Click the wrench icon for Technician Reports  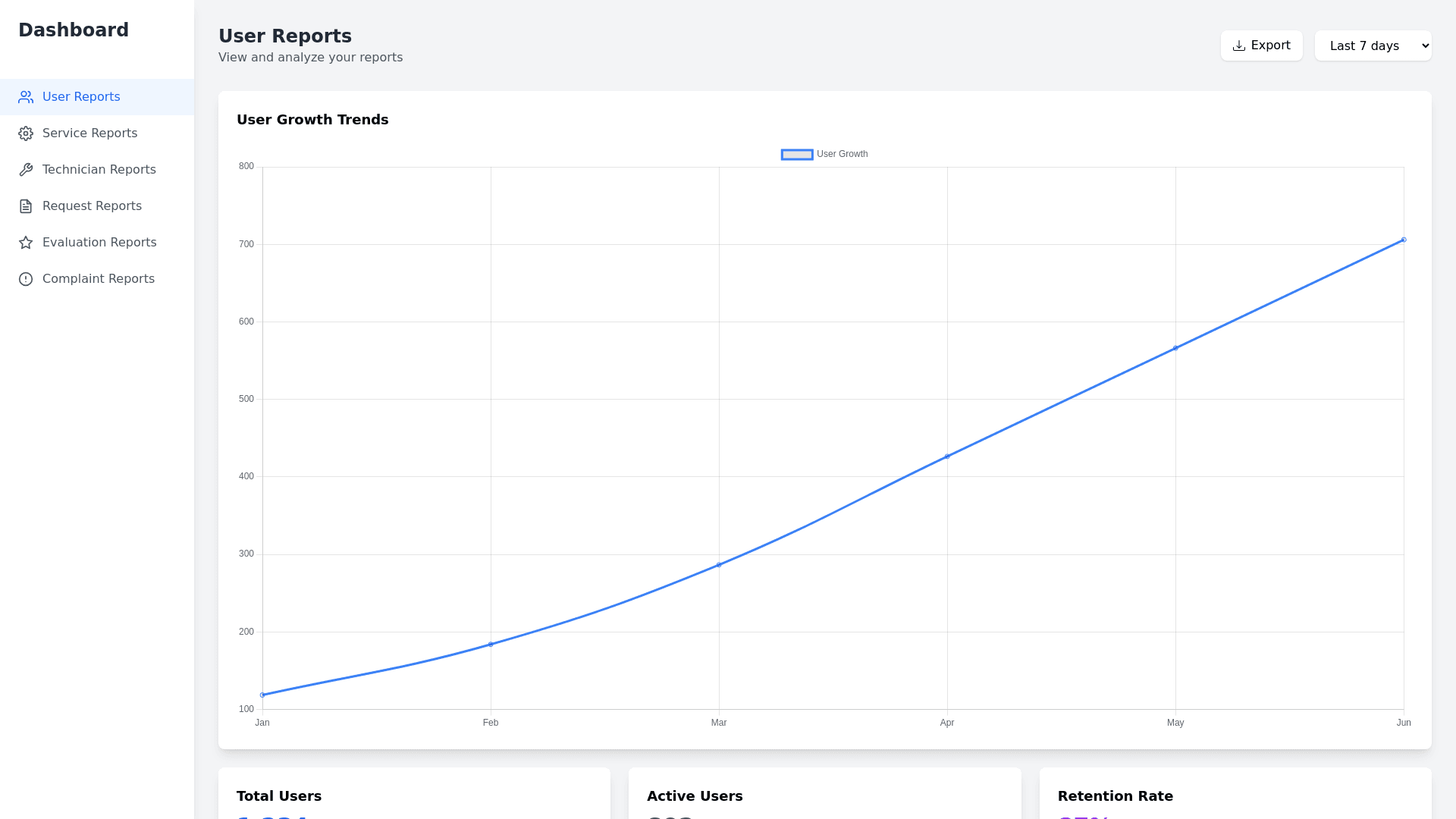(26, 170)
